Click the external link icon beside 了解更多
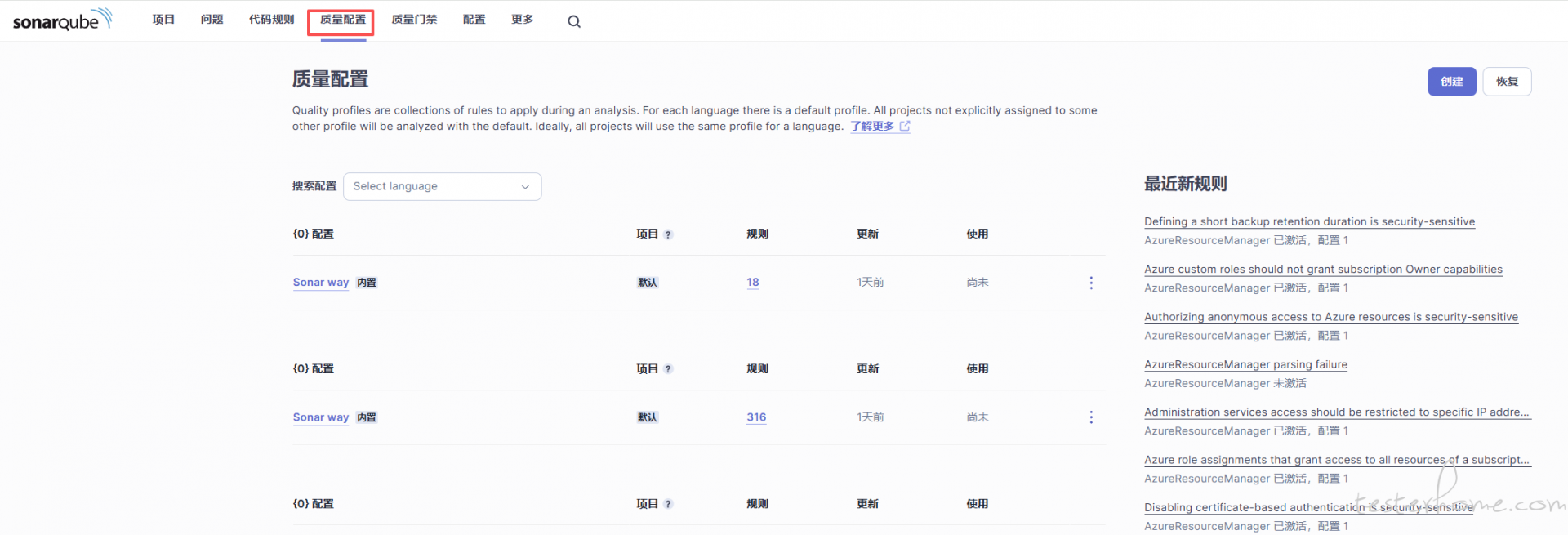This screenshot has height=535, width=1568. (x=905, y=127)
